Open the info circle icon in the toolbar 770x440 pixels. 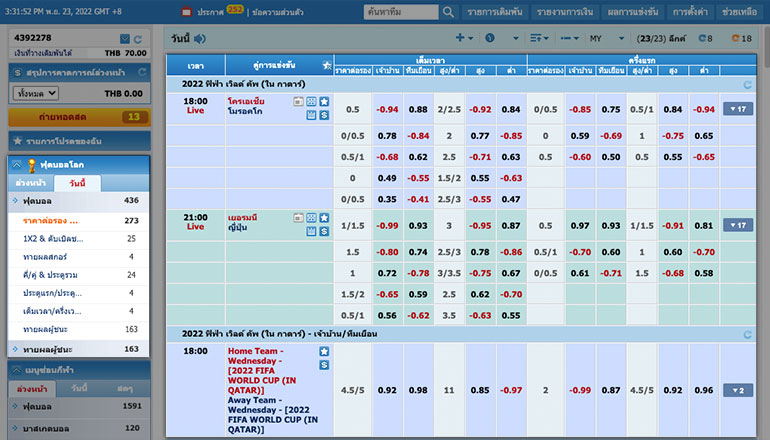(490, 38)
